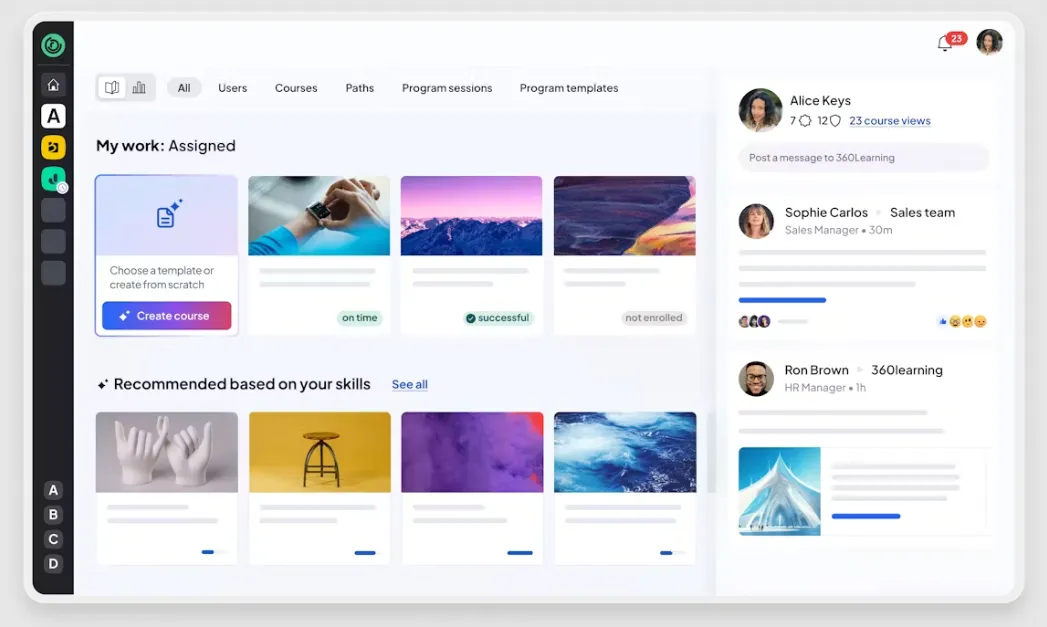Image resolution: width=1047 pixels, height=627 pixels.
Task: Click the 360Learning logo in the sidebar
Action: [x=53, y=45]
